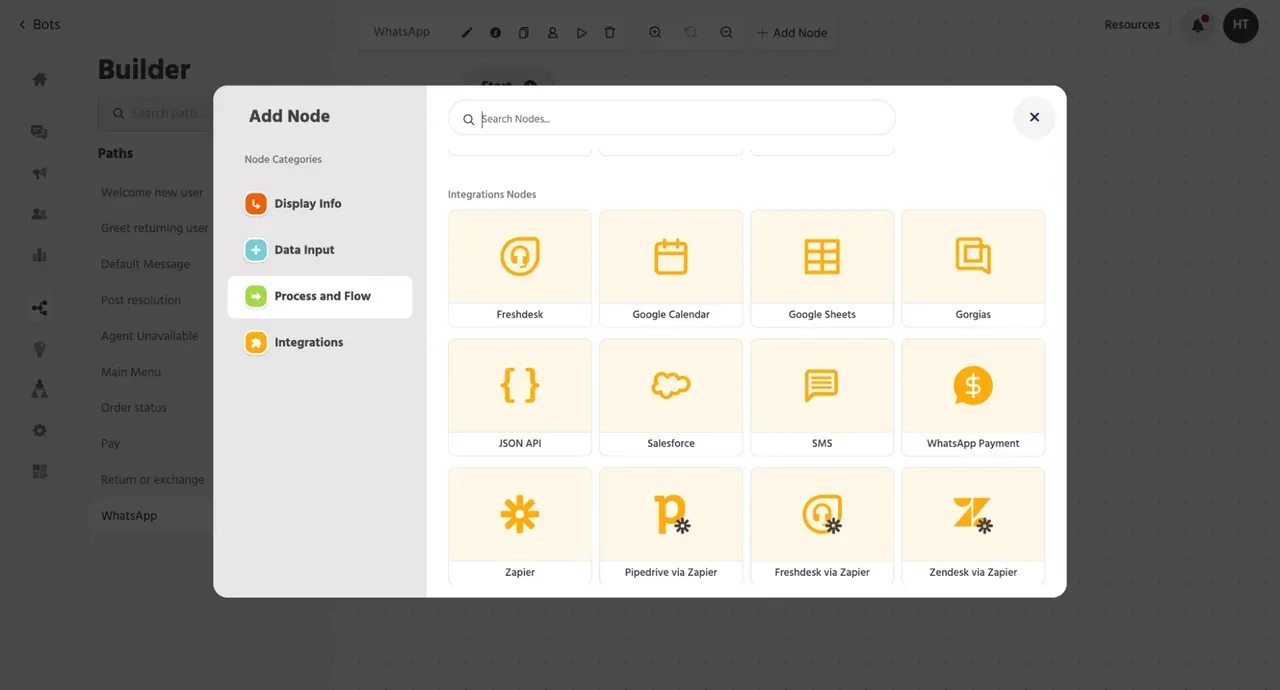This screenshot has width=1280, height=690.
Task: Open the Display Info category
Action: click(320, 204)
